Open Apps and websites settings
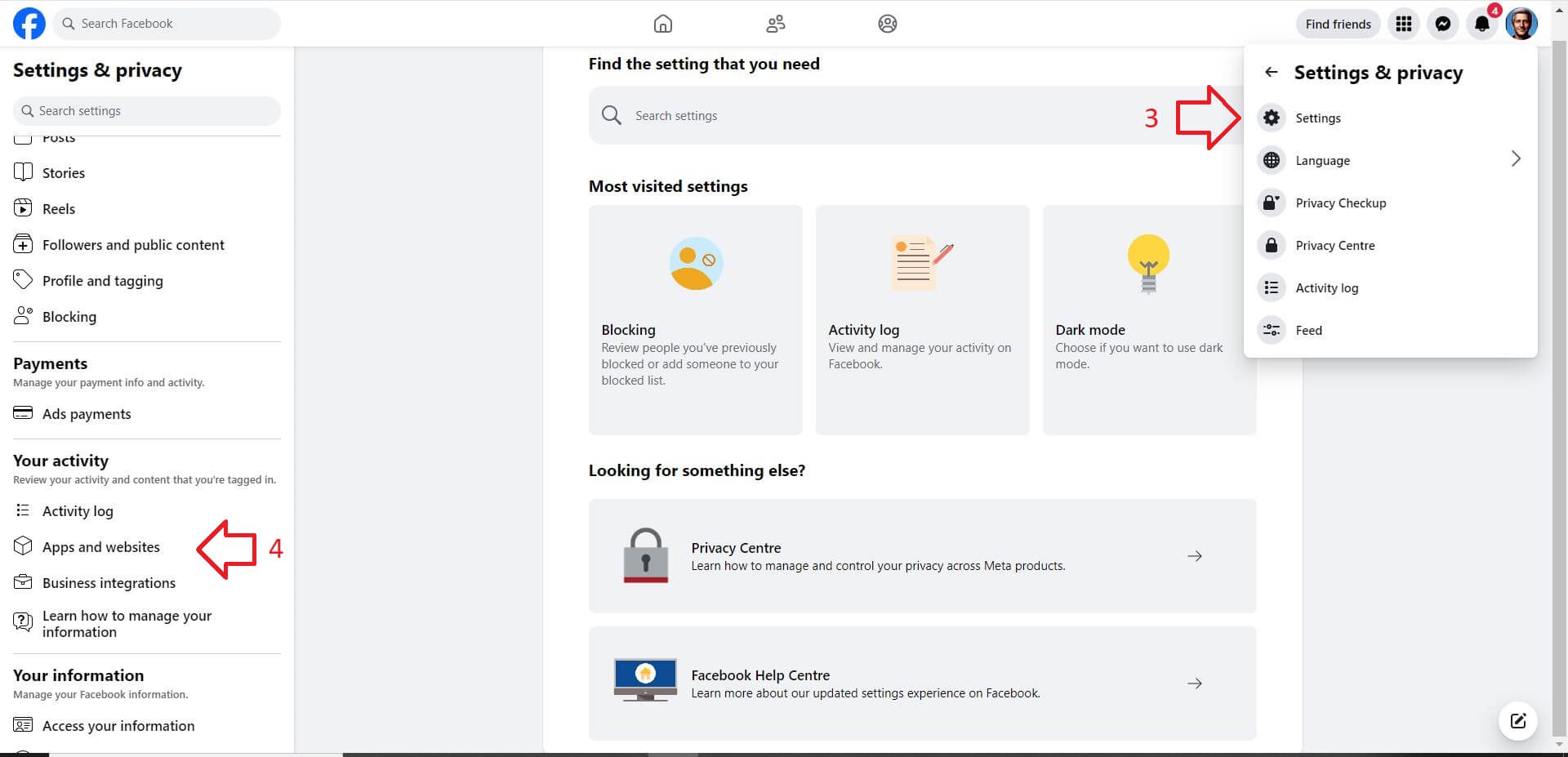1568x757 pixels. (147, 547)
